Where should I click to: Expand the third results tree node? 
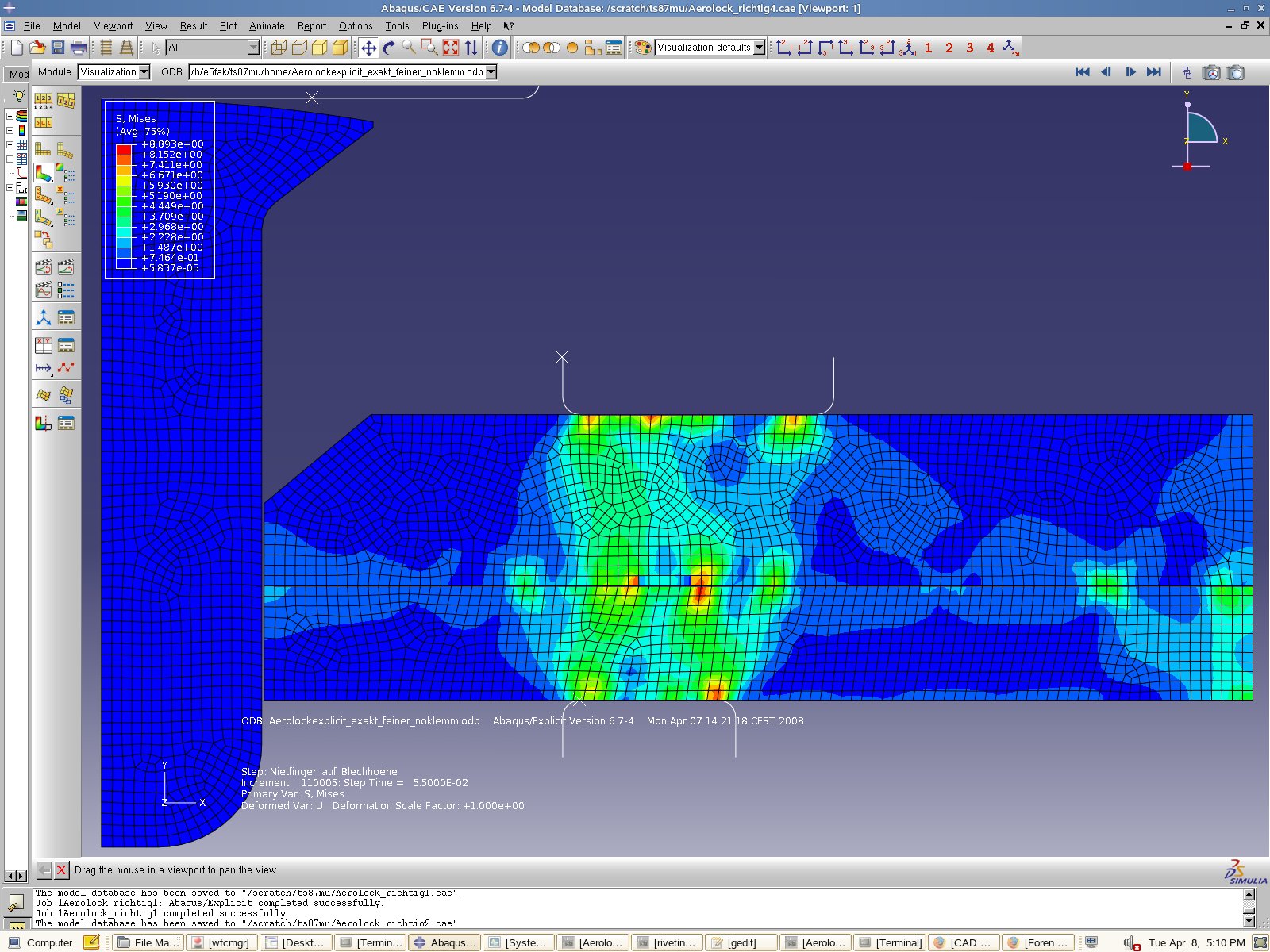[10, 144]
